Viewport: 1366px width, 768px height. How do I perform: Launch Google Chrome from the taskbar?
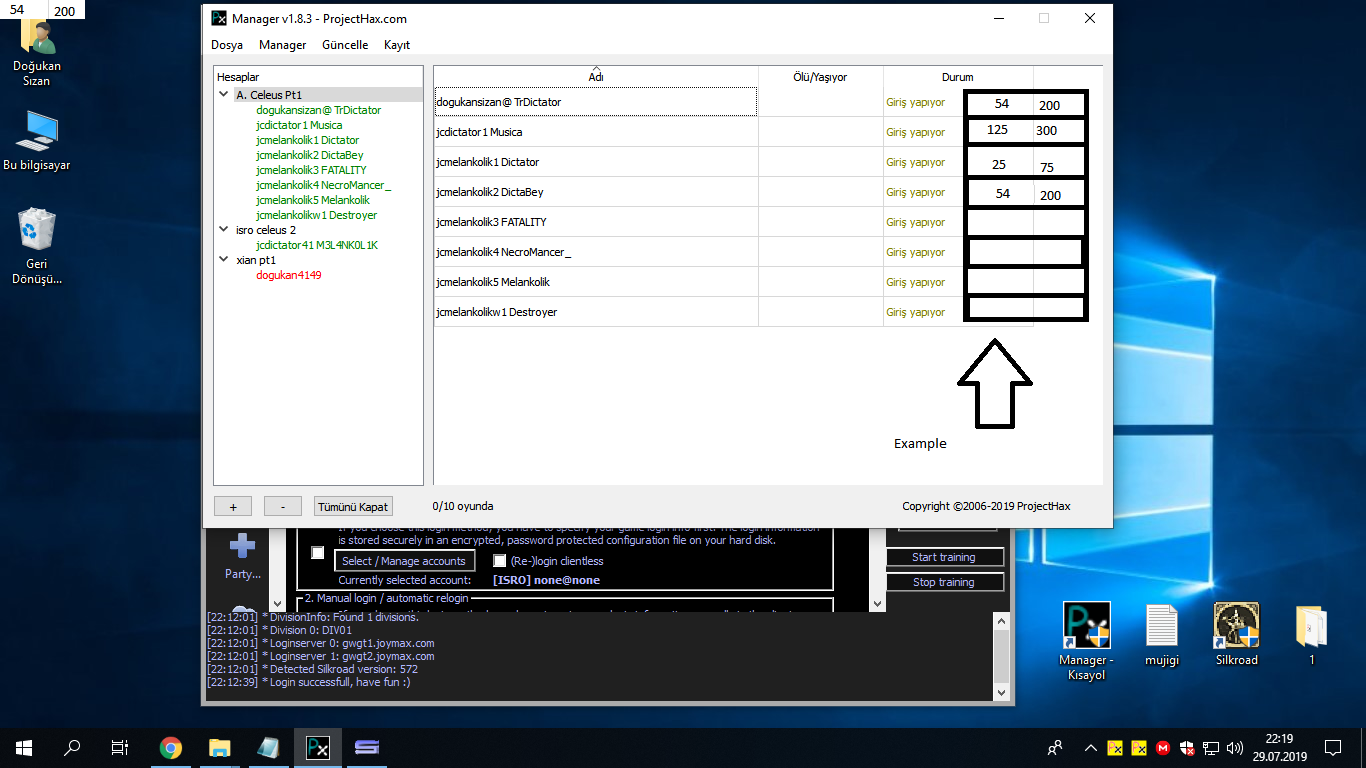click(x=171, y=748)
